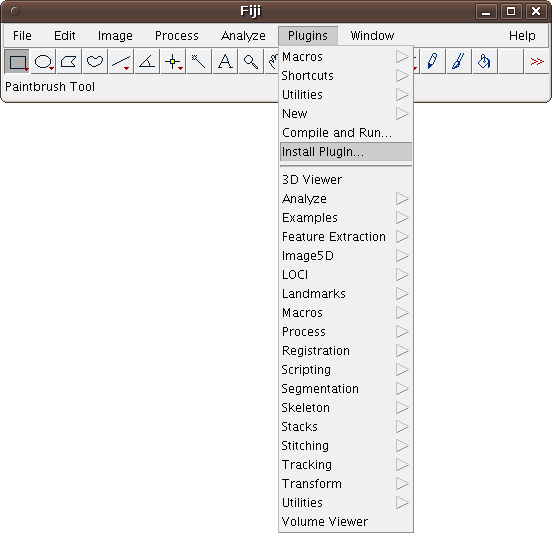Expand the lower Utilities submenu
Image resolution: width=552 pixels, height=533 pixels.
346,503
